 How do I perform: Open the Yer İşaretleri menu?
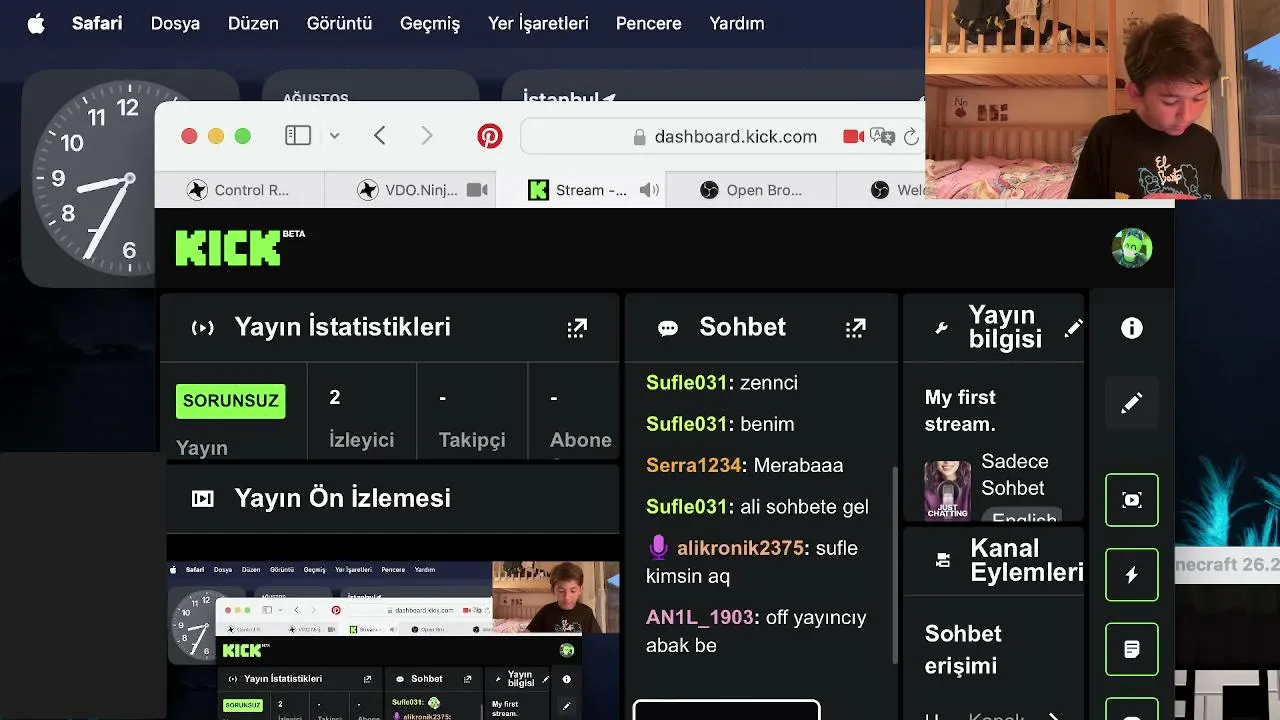[x=538, y=24]
